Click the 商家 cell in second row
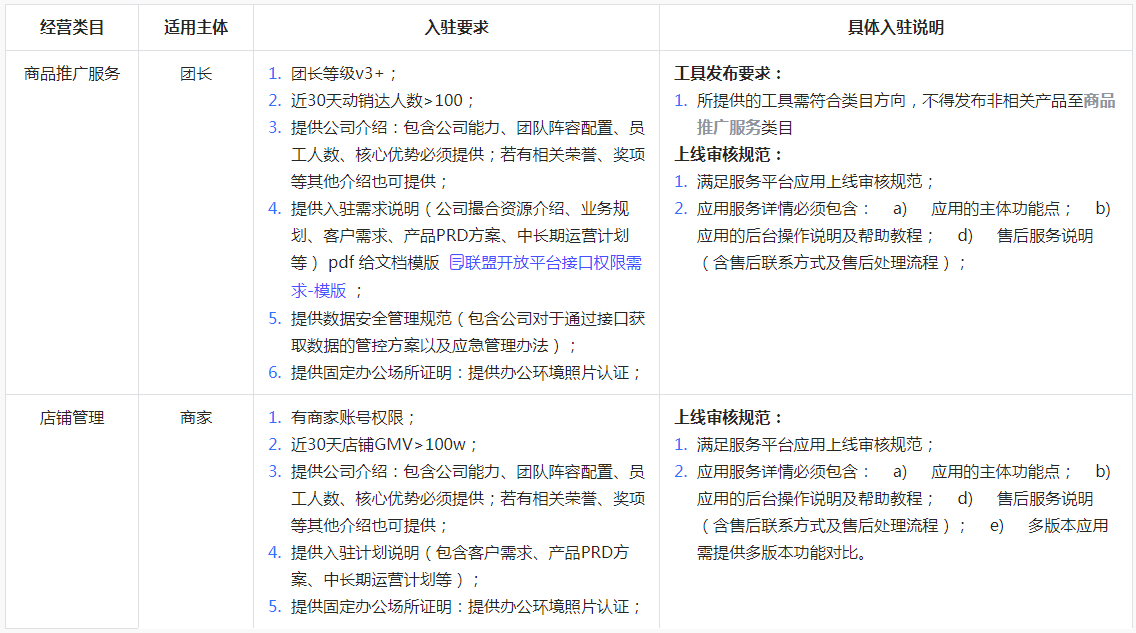 pyautogui.click(x=196, y=418)
